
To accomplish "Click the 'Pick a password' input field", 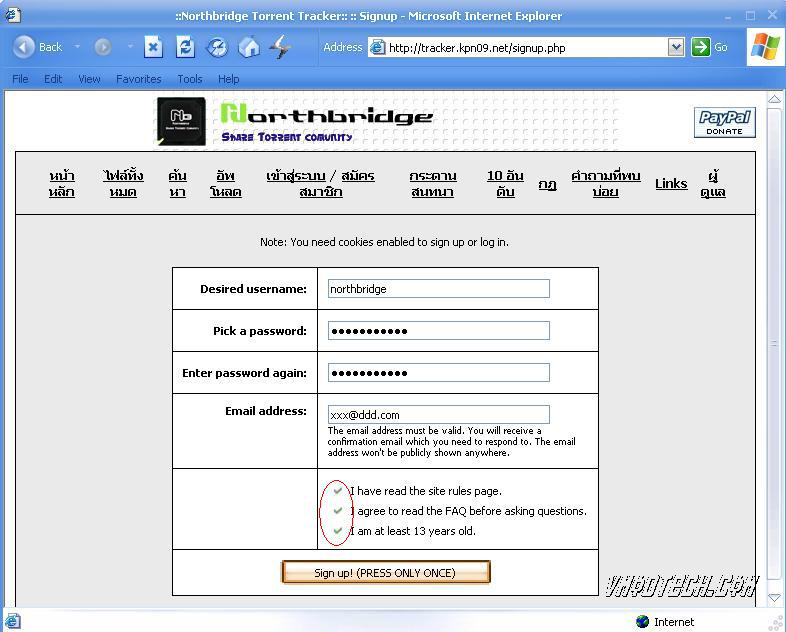I will (x=439, y=331).
